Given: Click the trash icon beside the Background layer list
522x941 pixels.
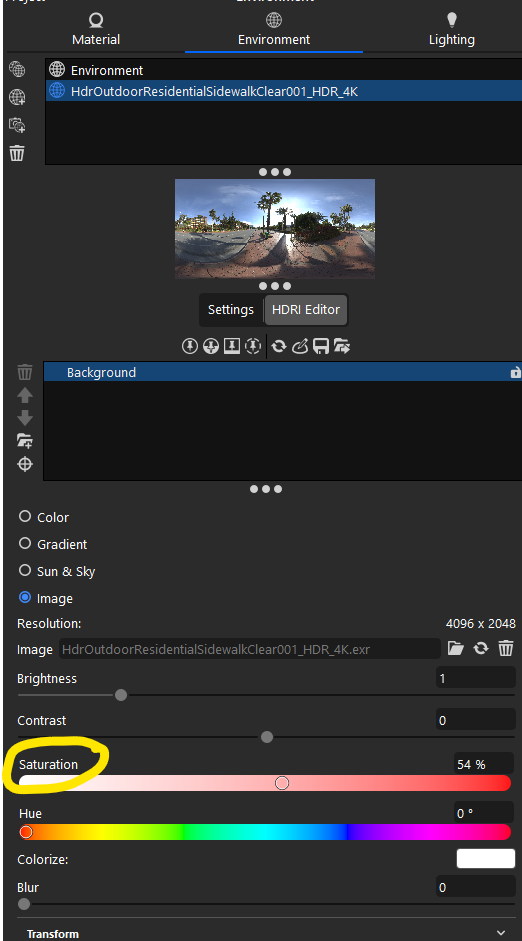Looking at the screenshot, I should 25,372.
